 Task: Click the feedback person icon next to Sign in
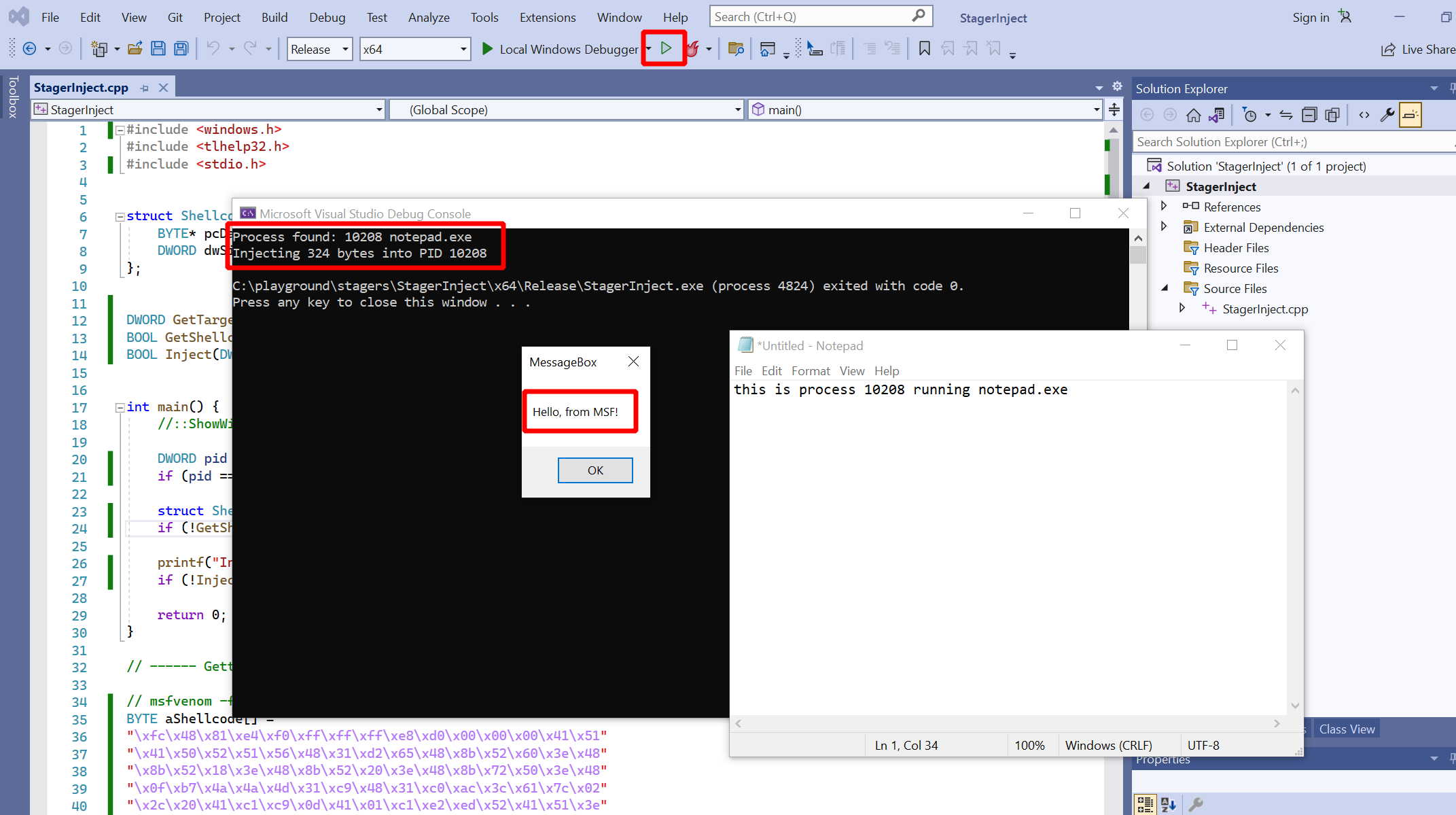[1345, 17]
